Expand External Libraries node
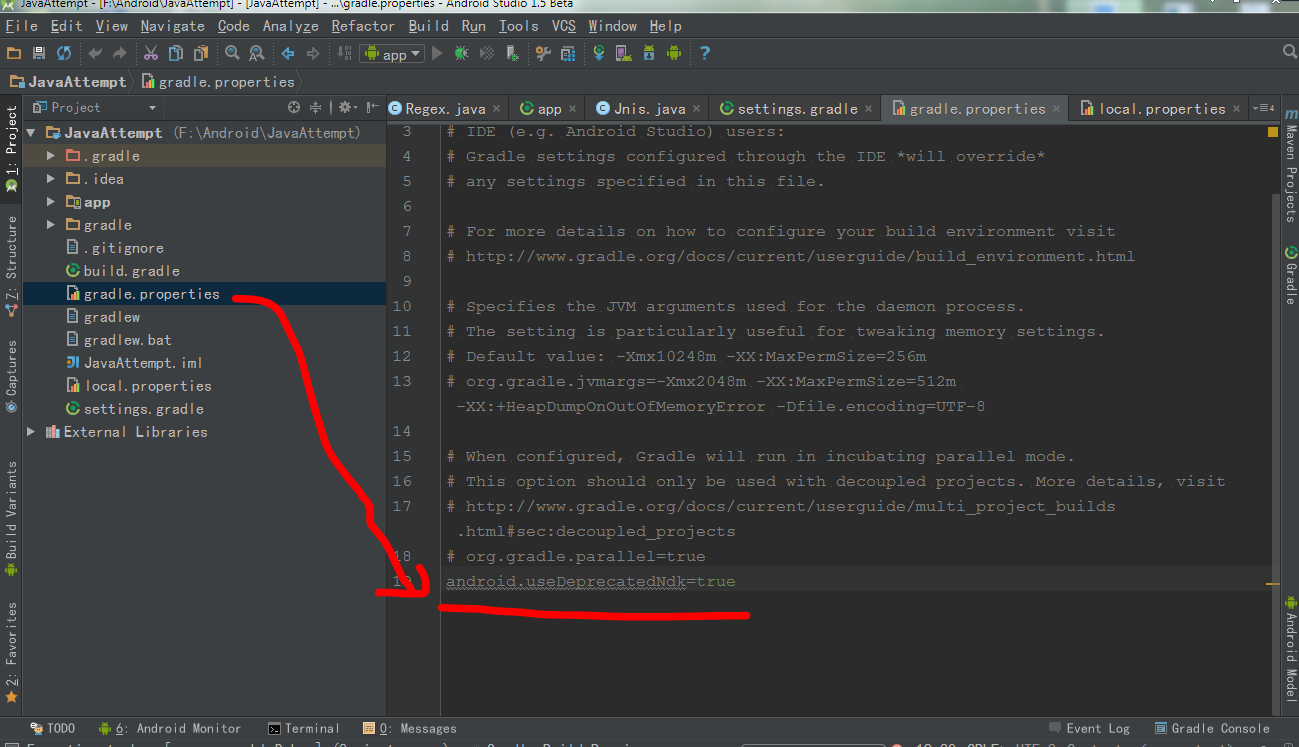 31,432
